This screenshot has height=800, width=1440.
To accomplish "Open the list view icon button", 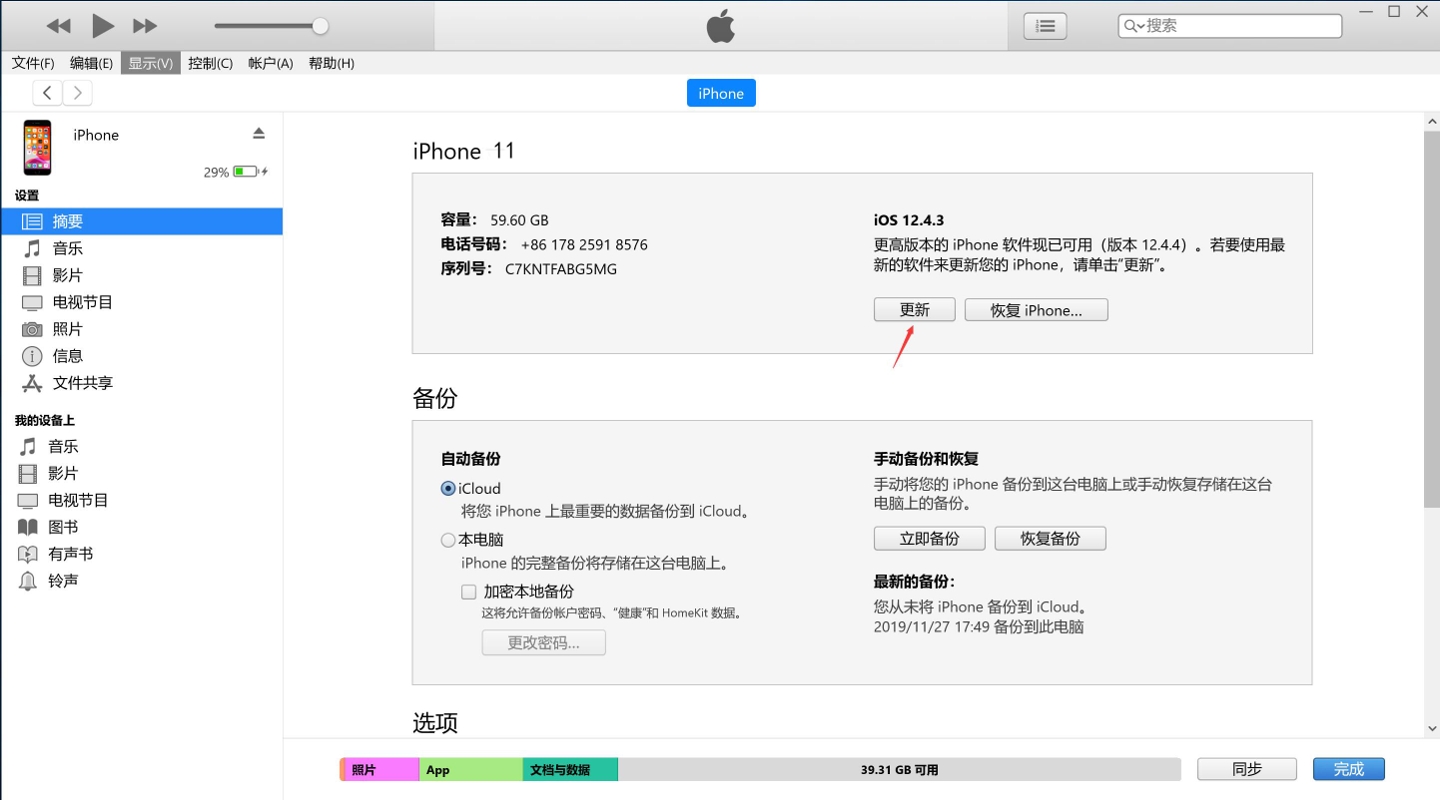I will point(1045,26).
